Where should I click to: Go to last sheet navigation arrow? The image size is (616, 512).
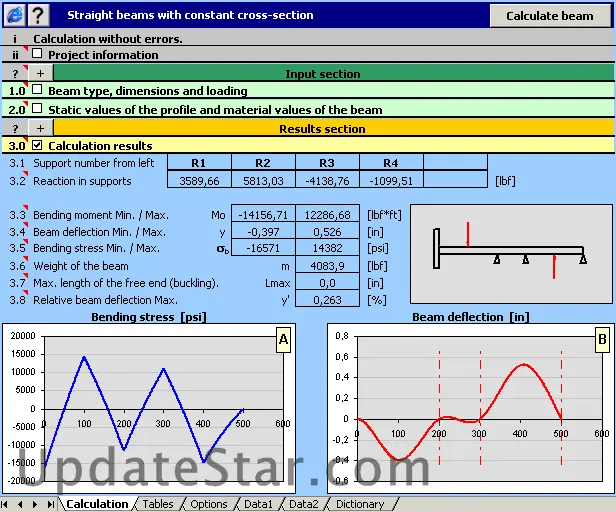click(51, 504)
